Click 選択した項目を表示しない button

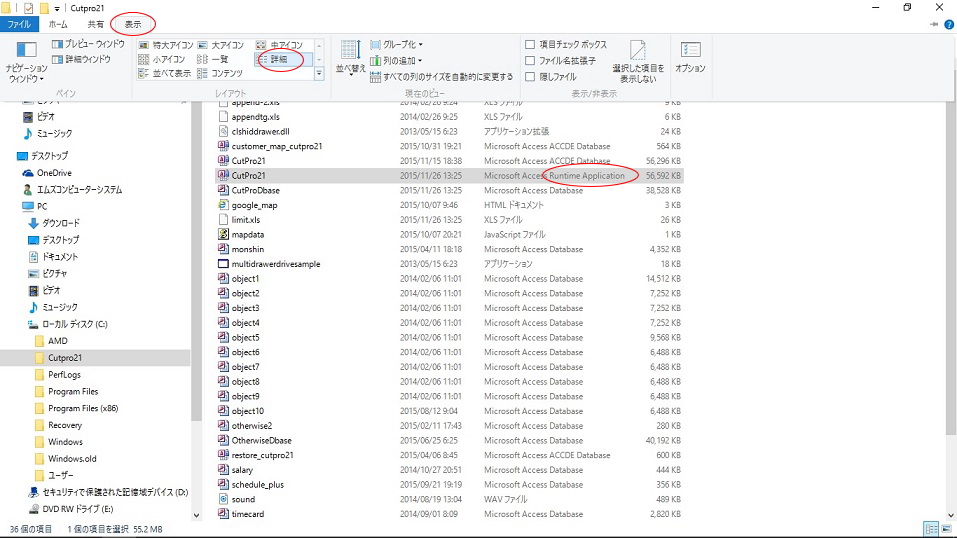click(x=638, y=62)
